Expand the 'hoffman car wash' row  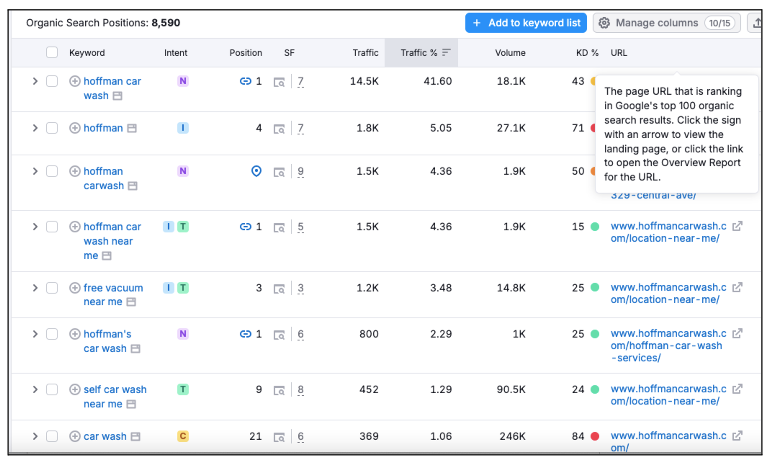click(34, 81)
